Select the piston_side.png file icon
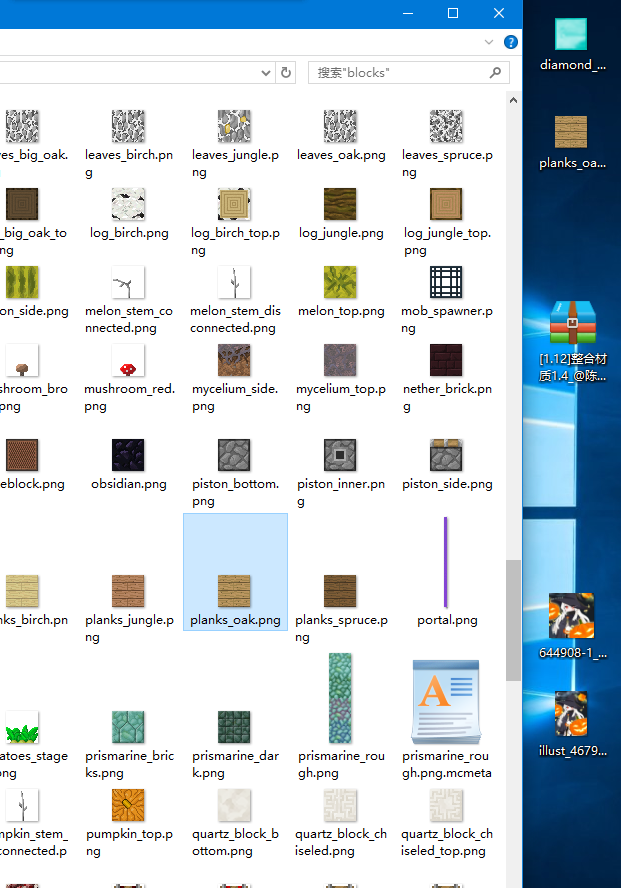 pyautogui.click(x=446, y=455)
